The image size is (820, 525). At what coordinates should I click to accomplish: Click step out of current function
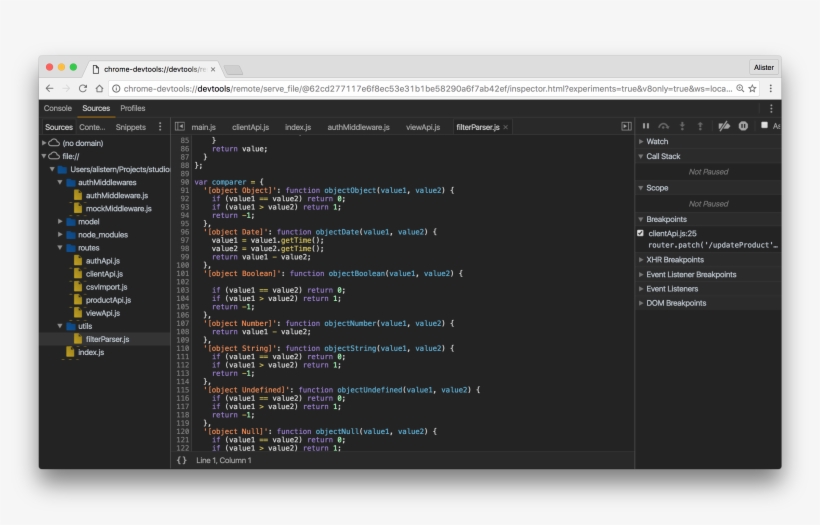pos(700,126)
